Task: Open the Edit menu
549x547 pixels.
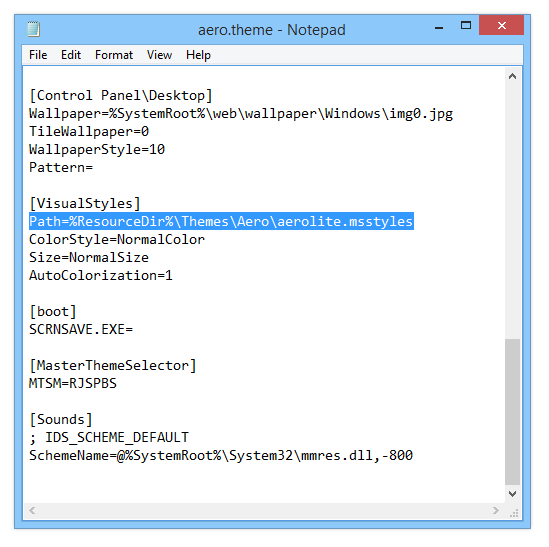Action: (71, 55)
